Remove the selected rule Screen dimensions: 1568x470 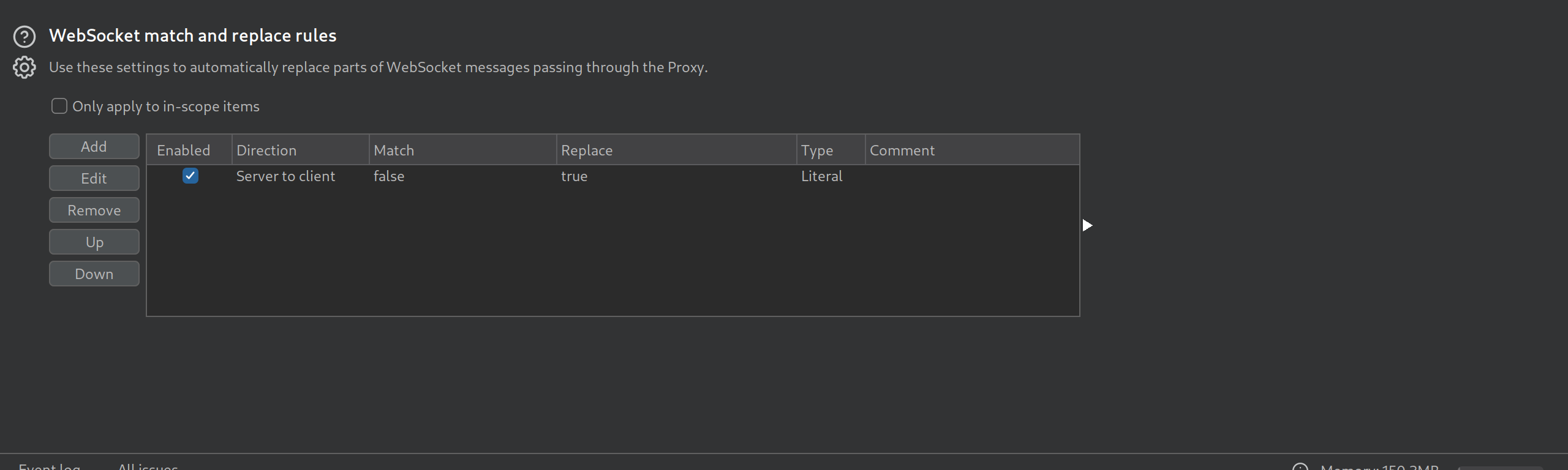[x=94, y=211]
